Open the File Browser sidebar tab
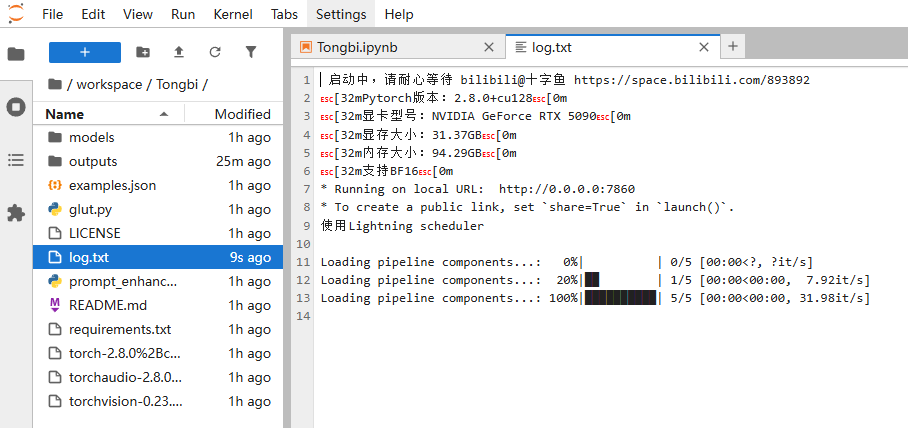 point(16,54)
